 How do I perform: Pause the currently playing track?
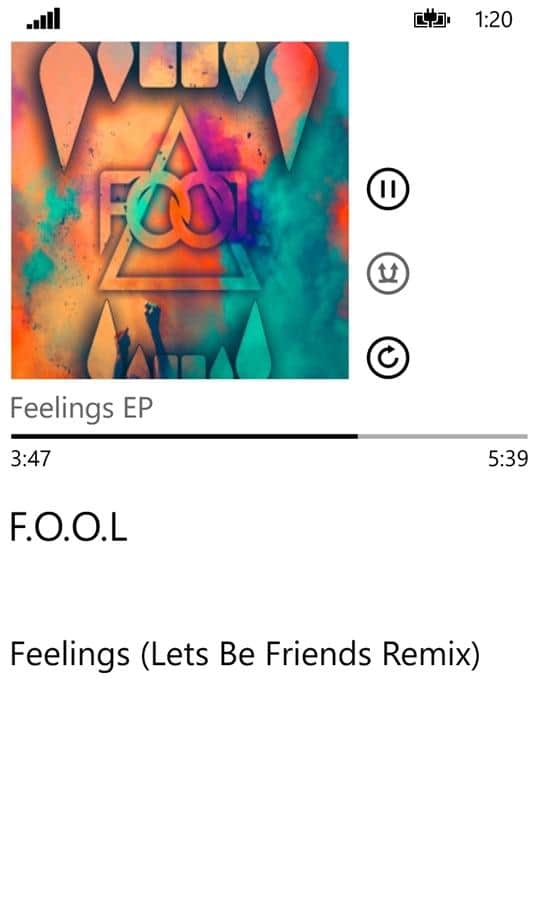click(x=388, y=189)
